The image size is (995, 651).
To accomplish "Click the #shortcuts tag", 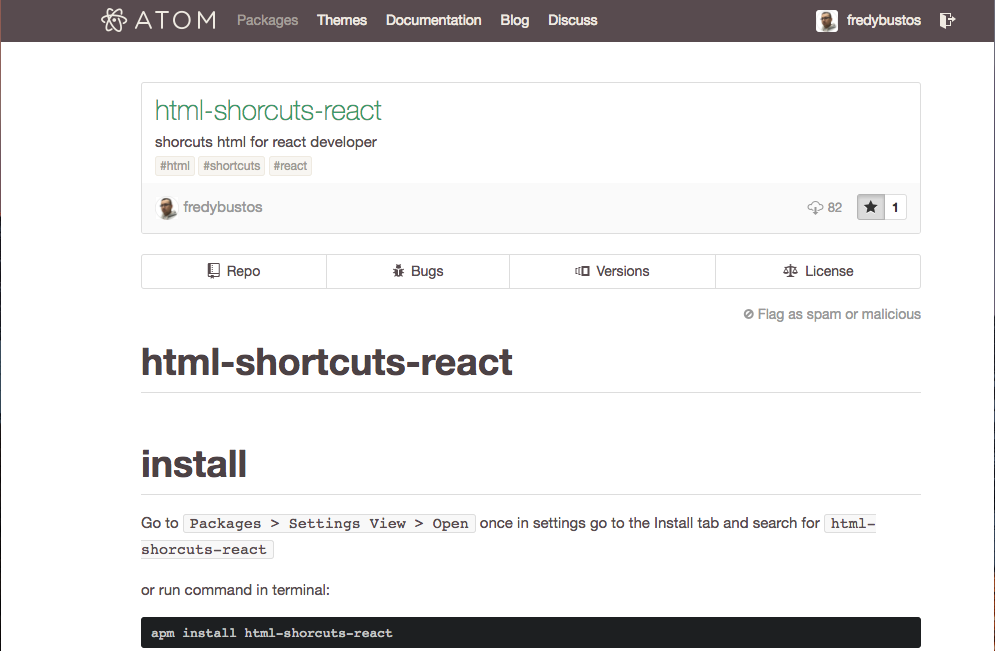I will 231,165.
